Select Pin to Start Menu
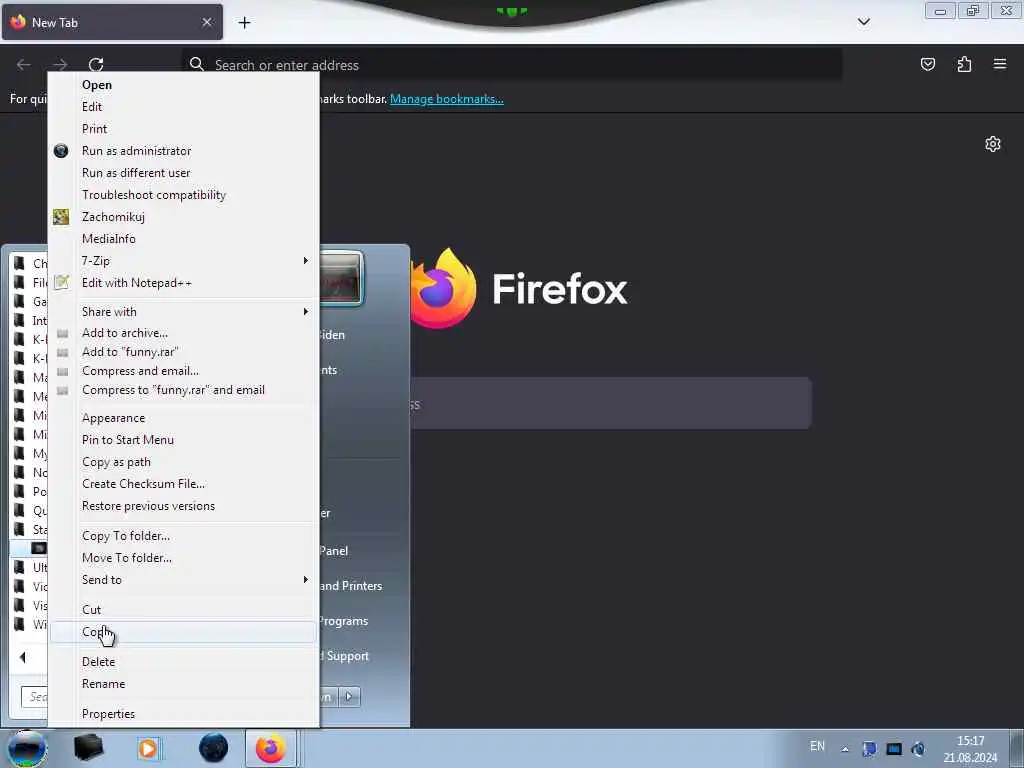 point(184,440)
